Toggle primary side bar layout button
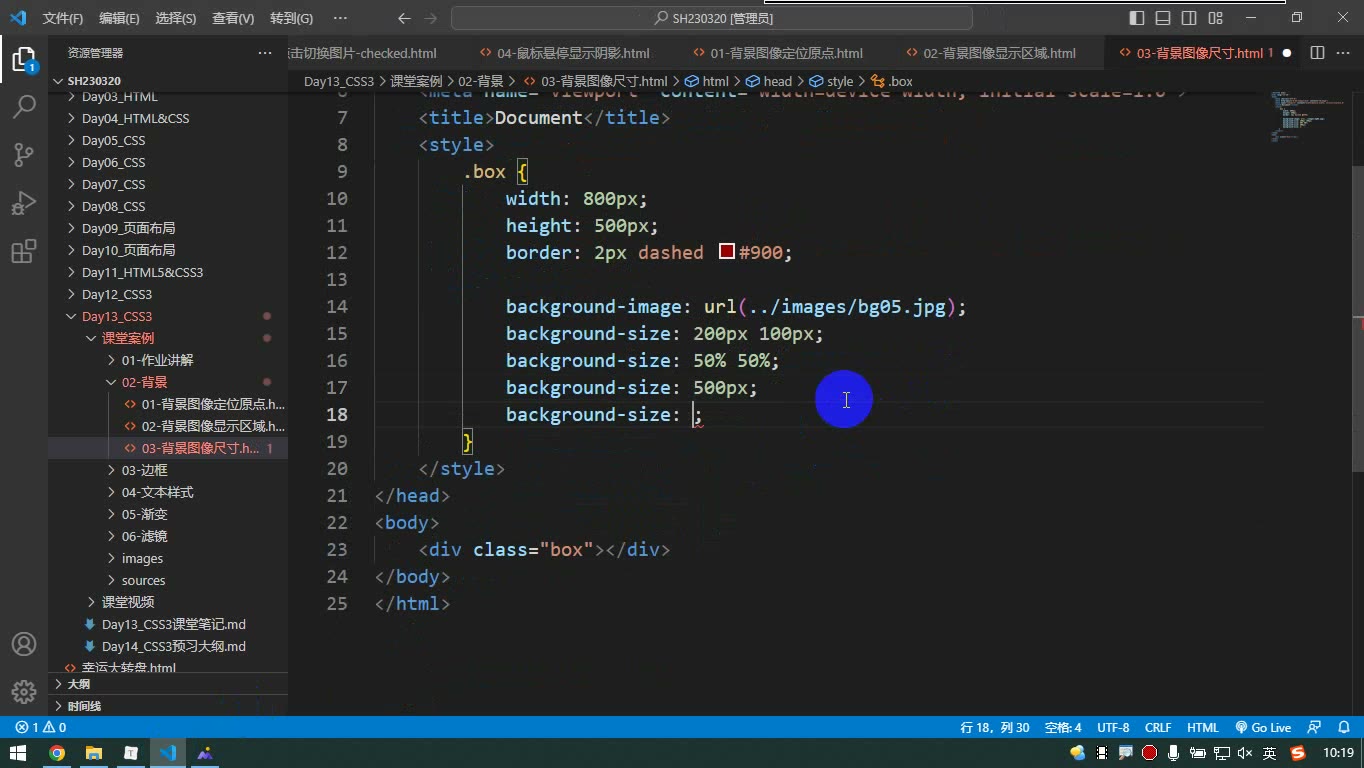This screenshot has width=1364, height=768. point(1137,18)
